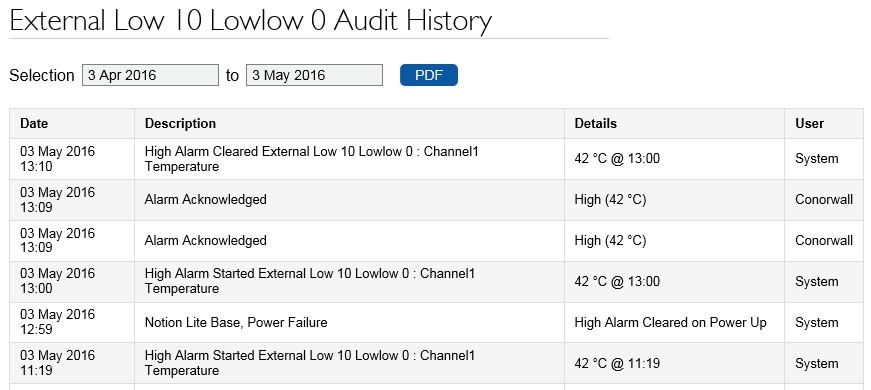Click the System user in the 11:19 row

tap(817, 363)
